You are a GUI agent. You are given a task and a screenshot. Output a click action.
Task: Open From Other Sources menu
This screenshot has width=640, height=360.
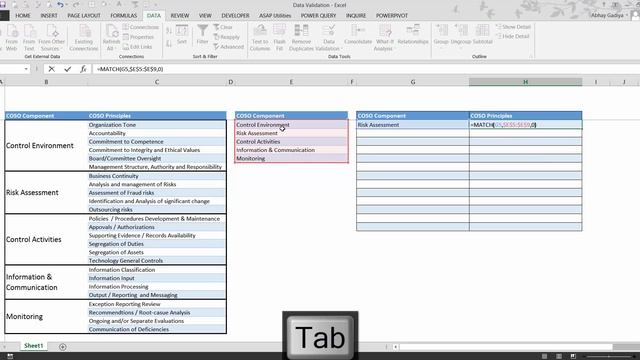[51, 37]
